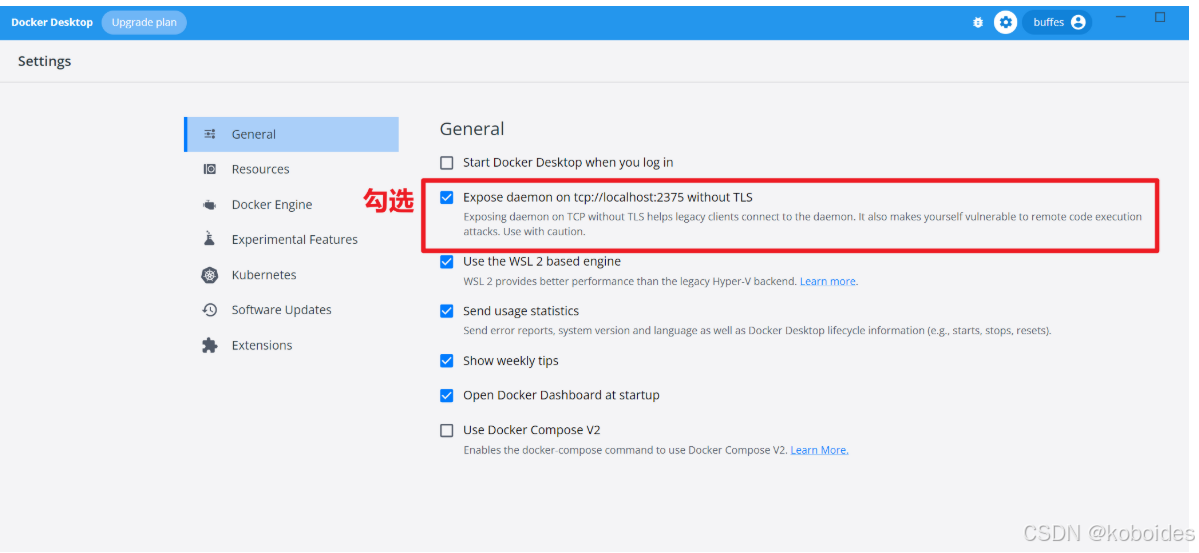This screenshot has width=1199, height=553.
Task: Uncheck Use the WSL 2 based engine
Action: (447, 262)
